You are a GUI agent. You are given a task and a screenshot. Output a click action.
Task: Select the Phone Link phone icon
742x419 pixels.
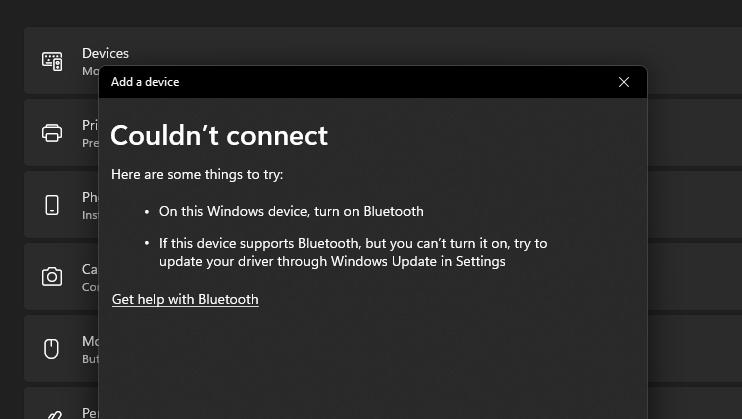[x=52, y=204]
